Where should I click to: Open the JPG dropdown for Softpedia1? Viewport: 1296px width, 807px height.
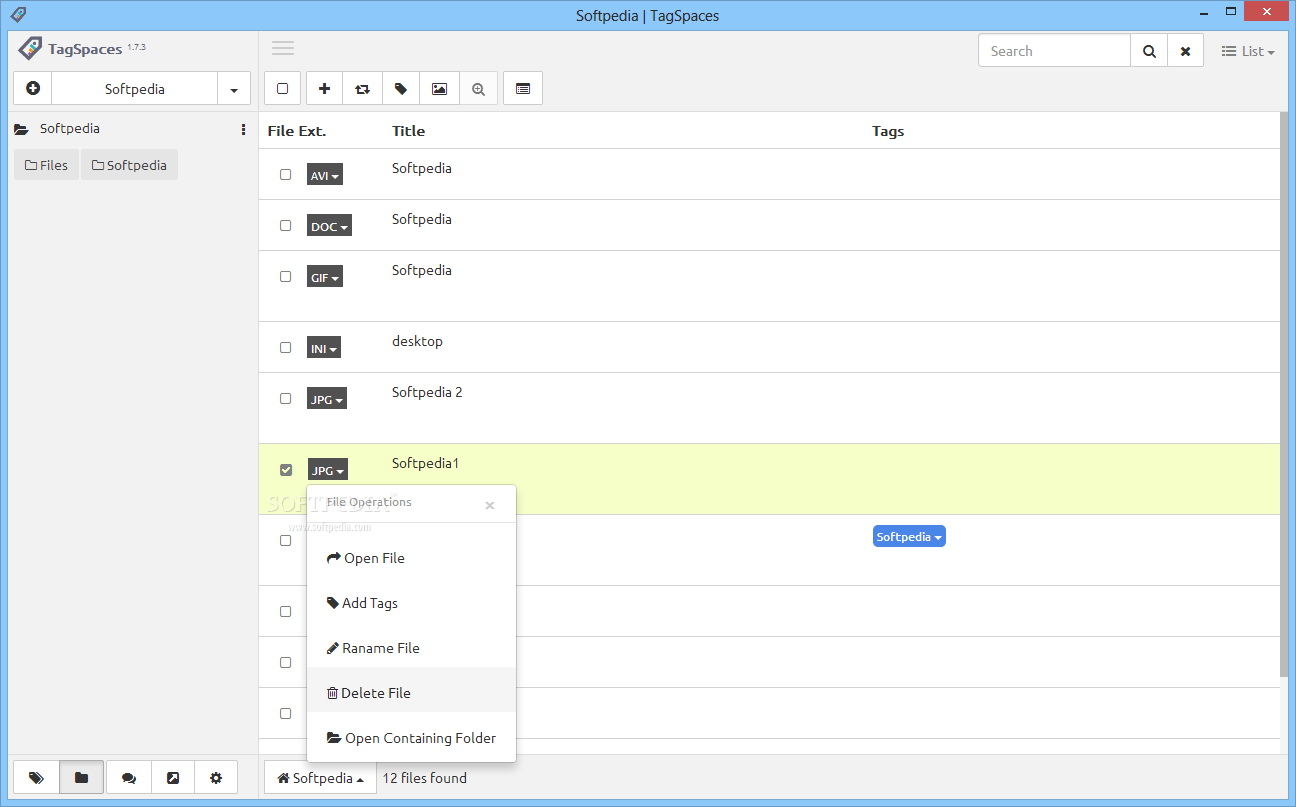[327, 470]
